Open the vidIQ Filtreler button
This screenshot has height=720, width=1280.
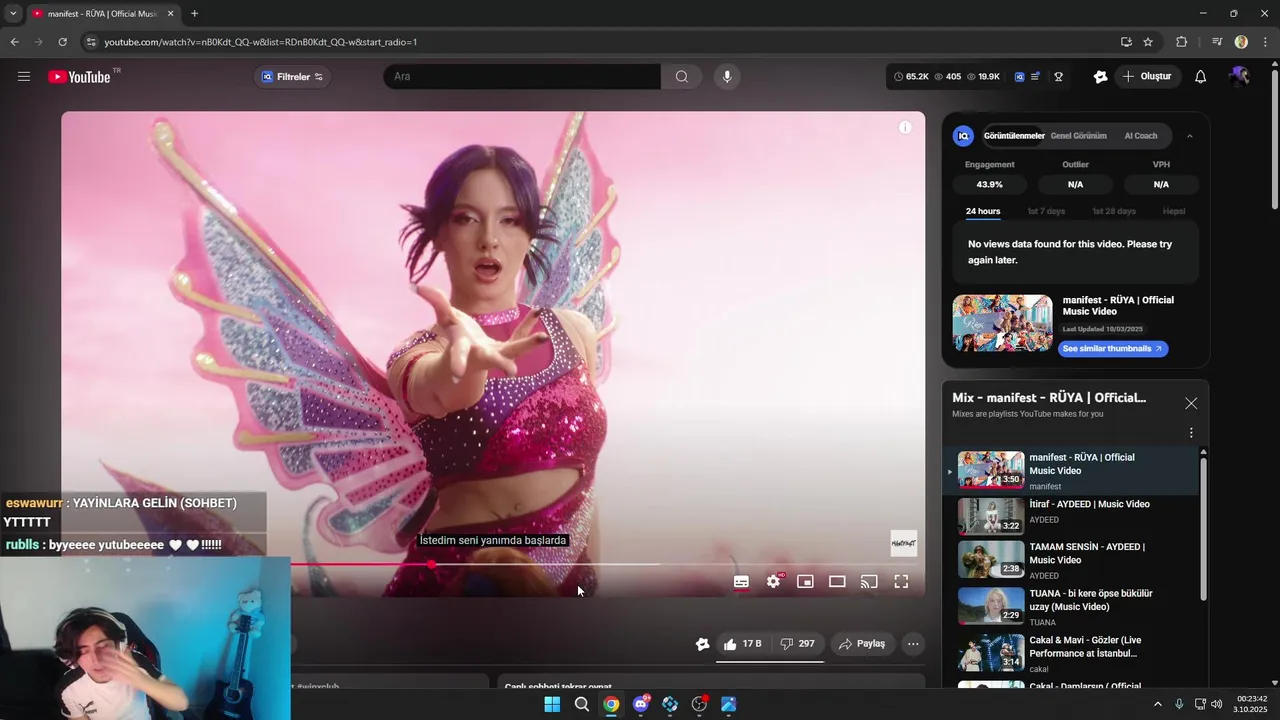pyautogui.click(x=292, y=77)
